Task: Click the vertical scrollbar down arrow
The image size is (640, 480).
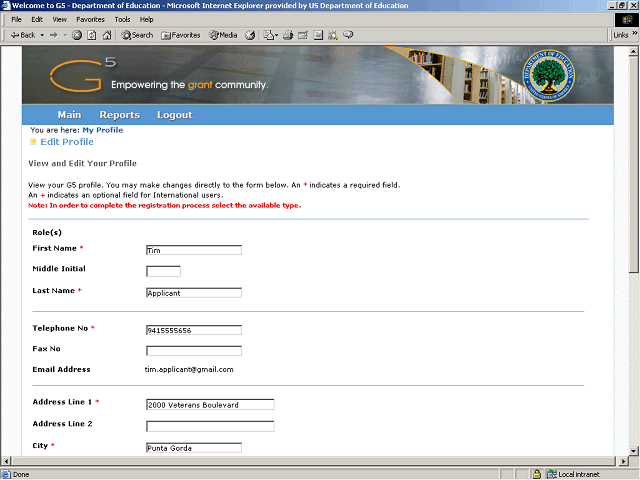Action: (633, 451)
